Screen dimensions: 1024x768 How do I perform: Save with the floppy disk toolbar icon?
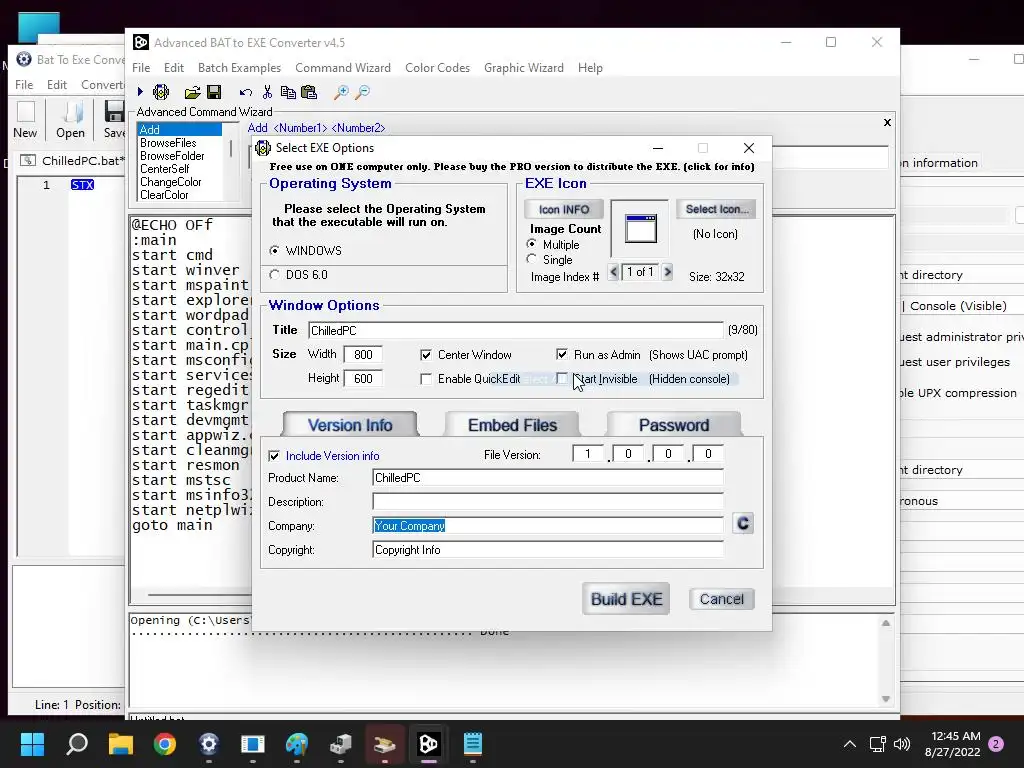[214, 92]
